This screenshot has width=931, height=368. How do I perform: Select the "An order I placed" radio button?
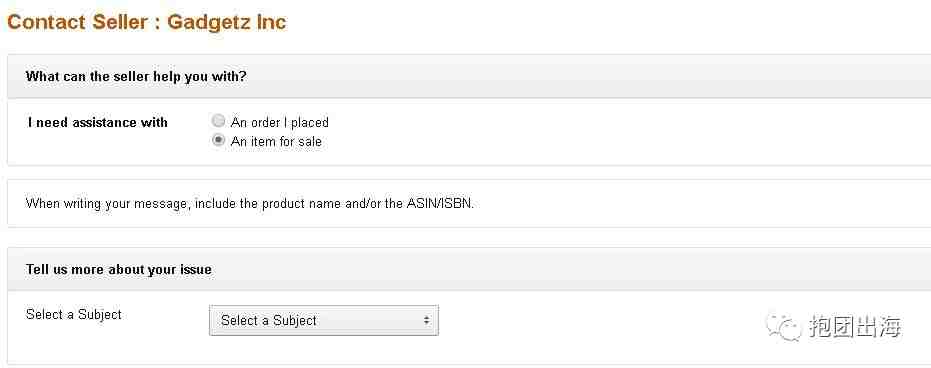pos(218,122)
